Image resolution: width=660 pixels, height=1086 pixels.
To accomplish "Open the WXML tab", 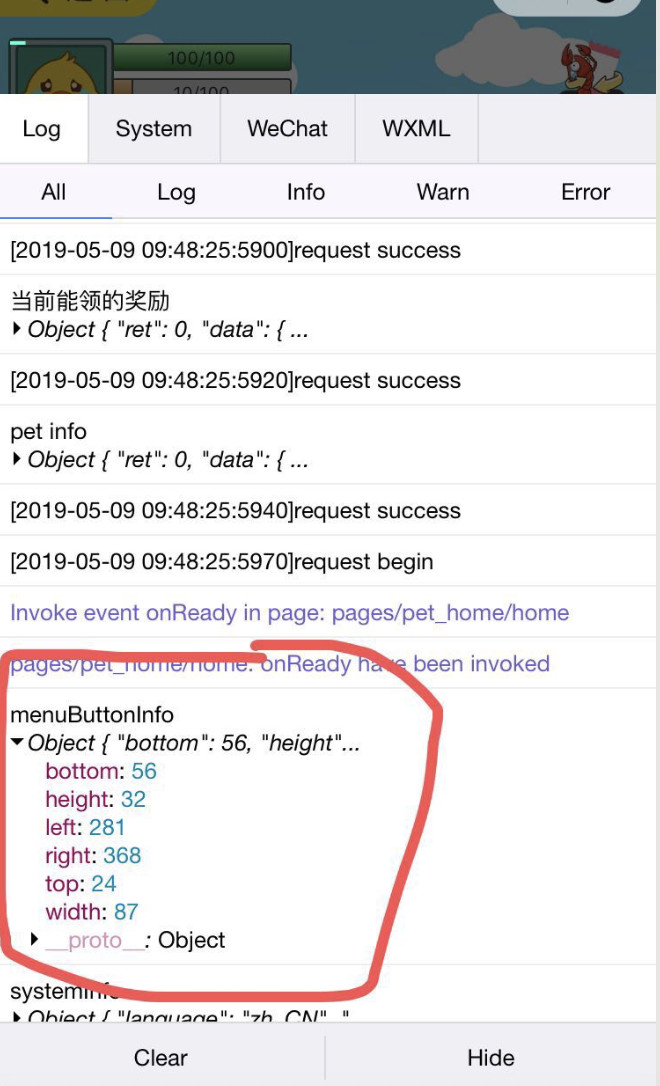I will tap(416, 129).
